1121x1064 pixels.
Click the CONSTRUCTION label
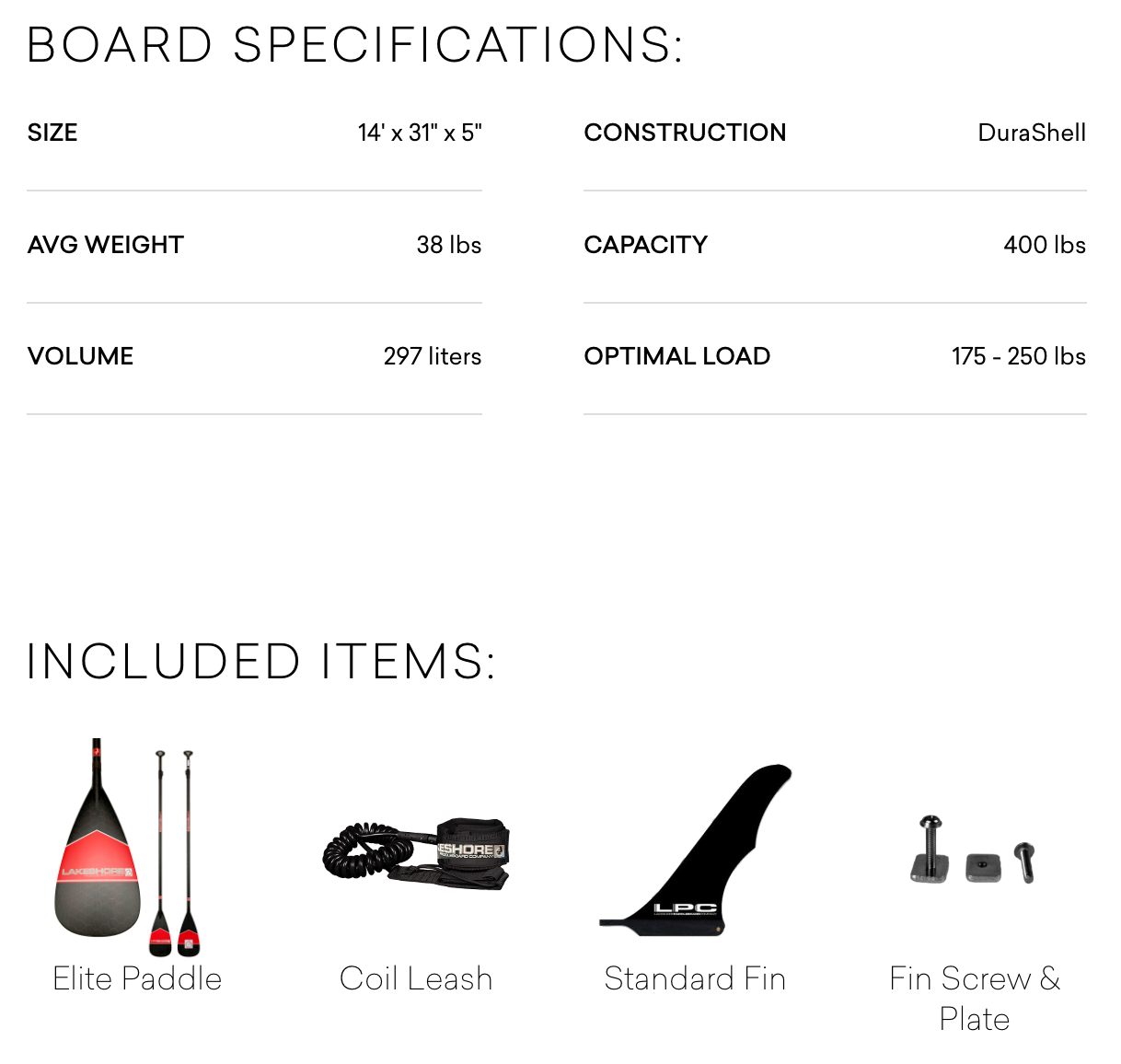click(685, 133)
